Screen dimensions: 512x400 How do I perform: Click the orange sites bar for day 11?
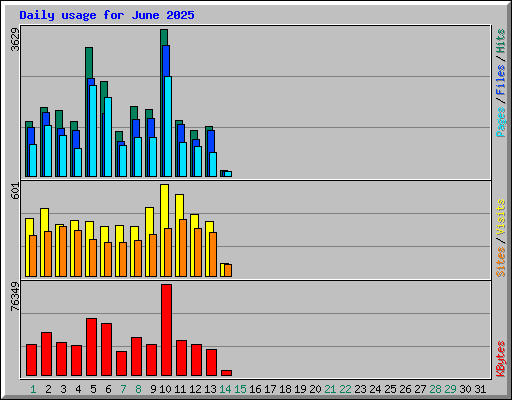pos(183,248)
